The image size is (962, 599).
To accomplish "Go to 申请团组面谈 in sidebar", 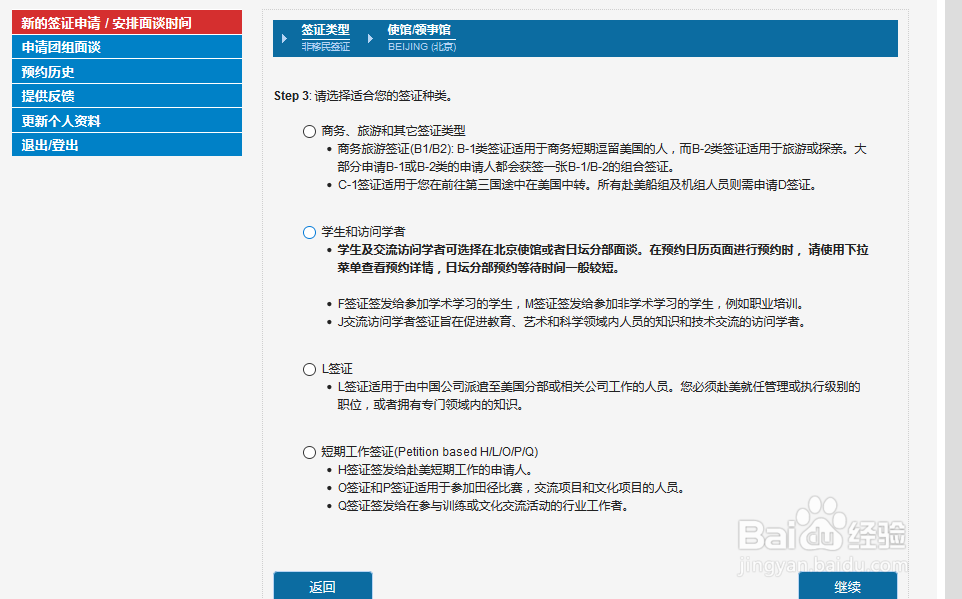I will pyautogui.click(x=127, y=46).
